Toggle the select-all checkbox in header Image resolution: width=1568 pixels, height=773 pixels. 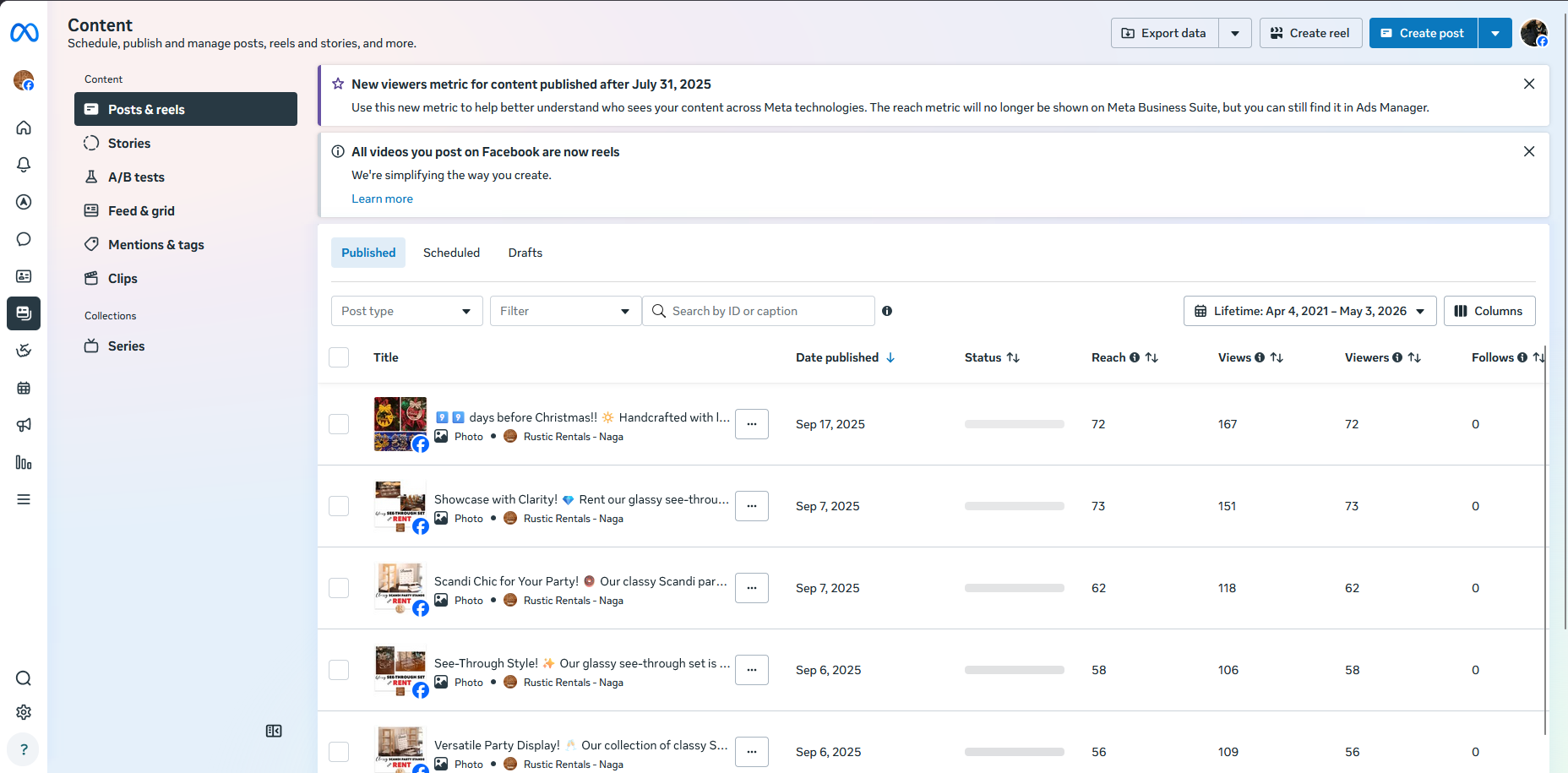[x=339, y=357]
